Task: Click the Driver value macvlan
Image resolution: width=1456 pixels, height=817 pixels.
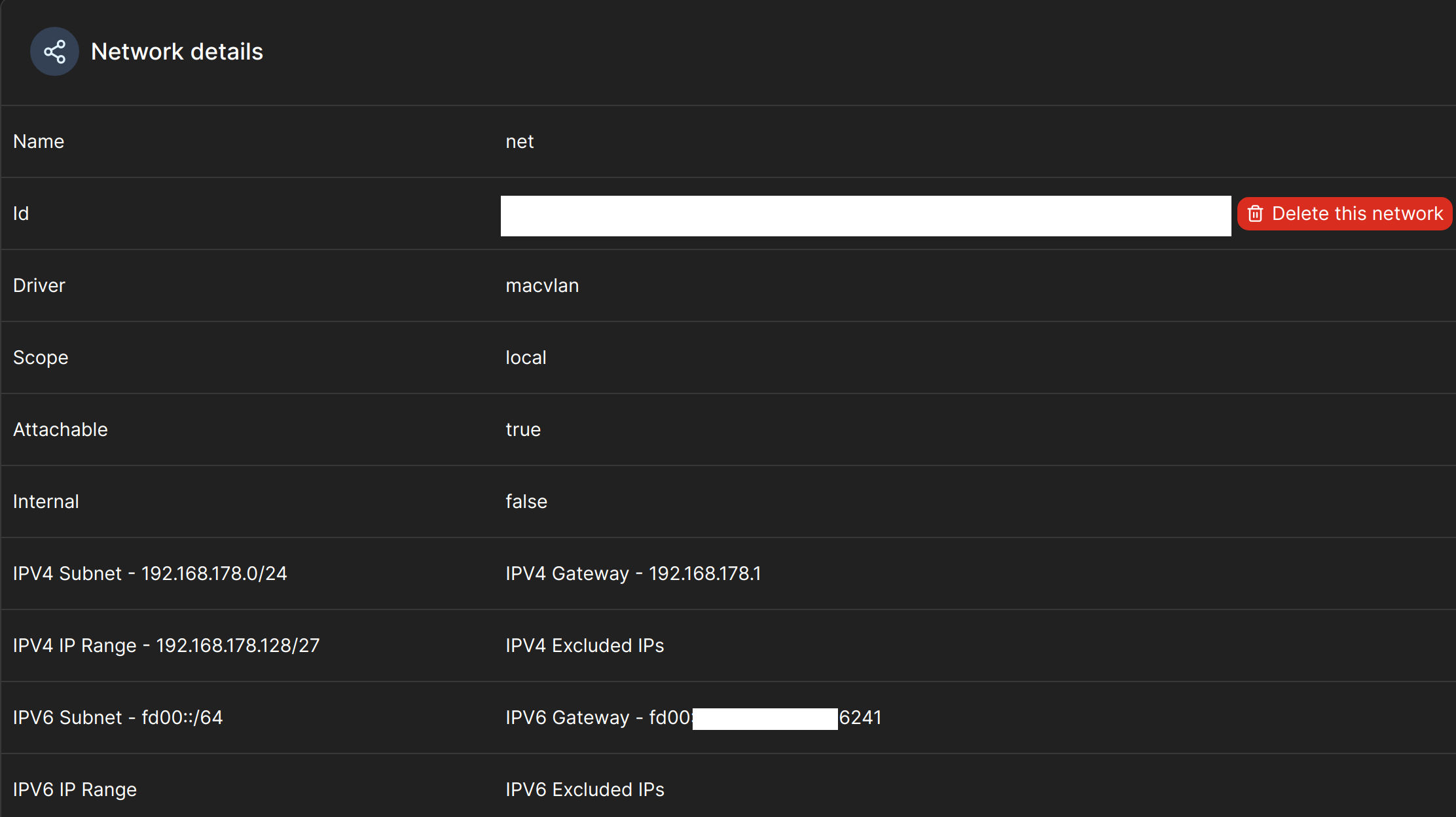Action: pos(542,285)
